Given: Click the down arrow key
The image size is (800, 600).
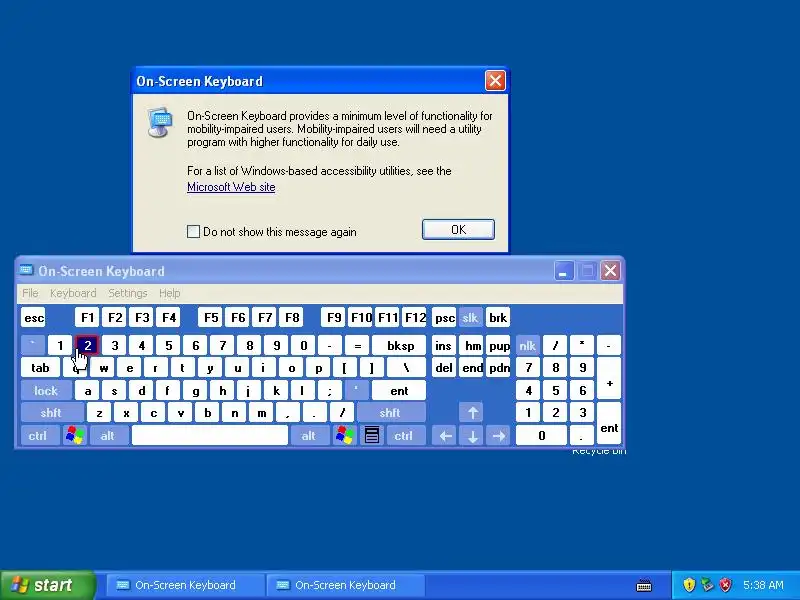Looking at the screenshot, I should [x=472, y=435].
